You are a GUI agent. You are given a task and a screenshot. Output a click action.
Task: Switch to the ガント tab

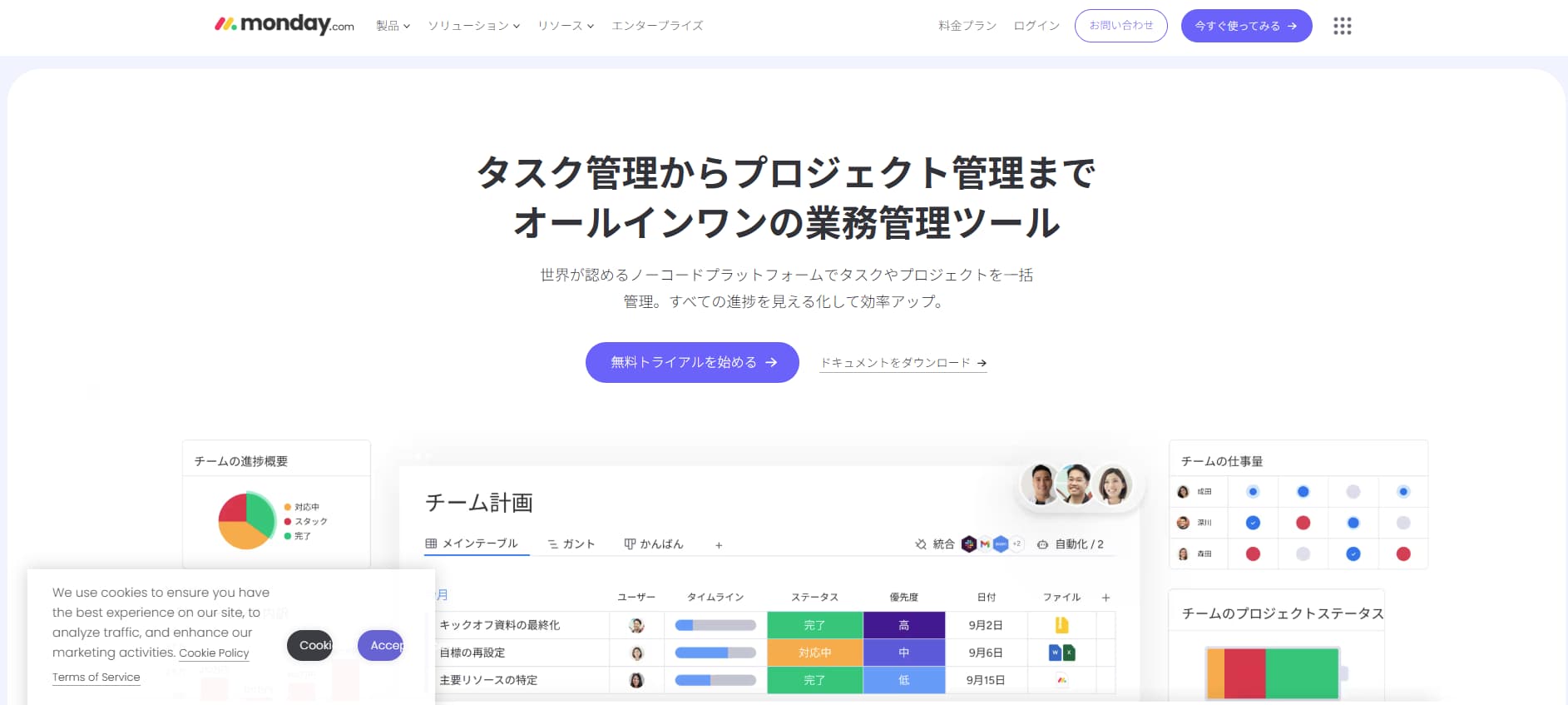(x=571, y=544)
